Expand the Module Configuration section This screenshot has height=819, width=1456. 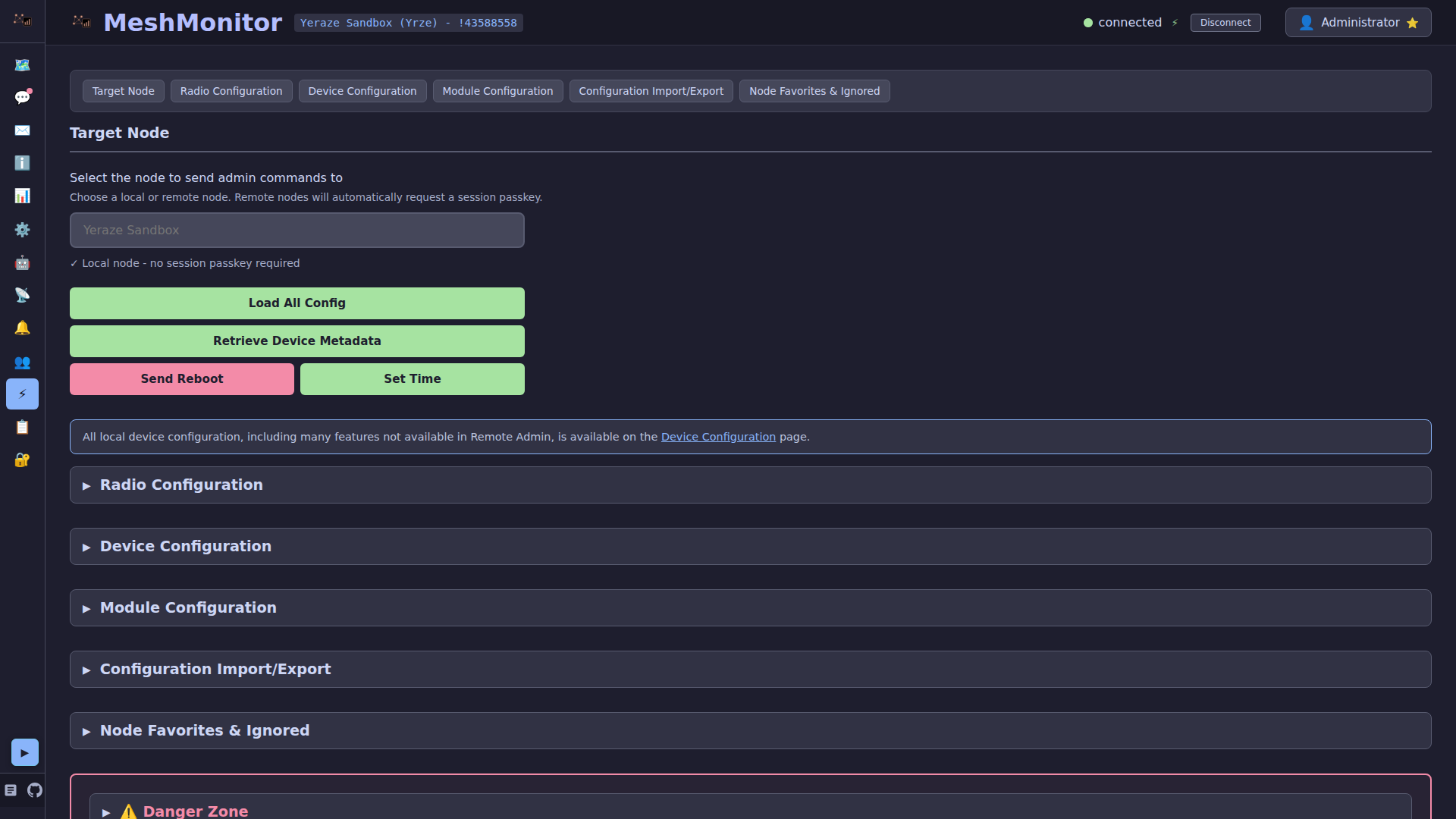pyautogui.click(x=188, y=607)
